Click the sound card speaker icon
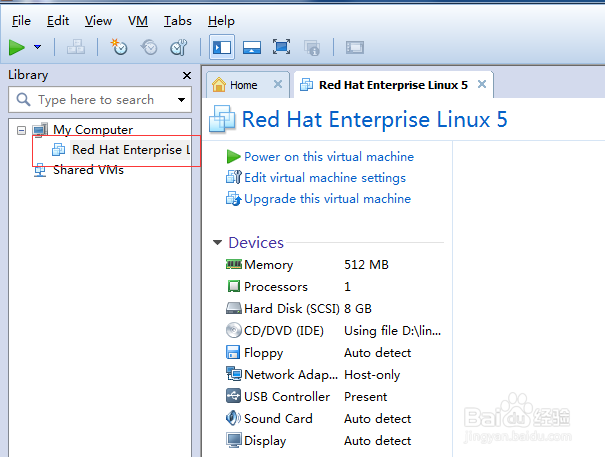 [233, 418]
